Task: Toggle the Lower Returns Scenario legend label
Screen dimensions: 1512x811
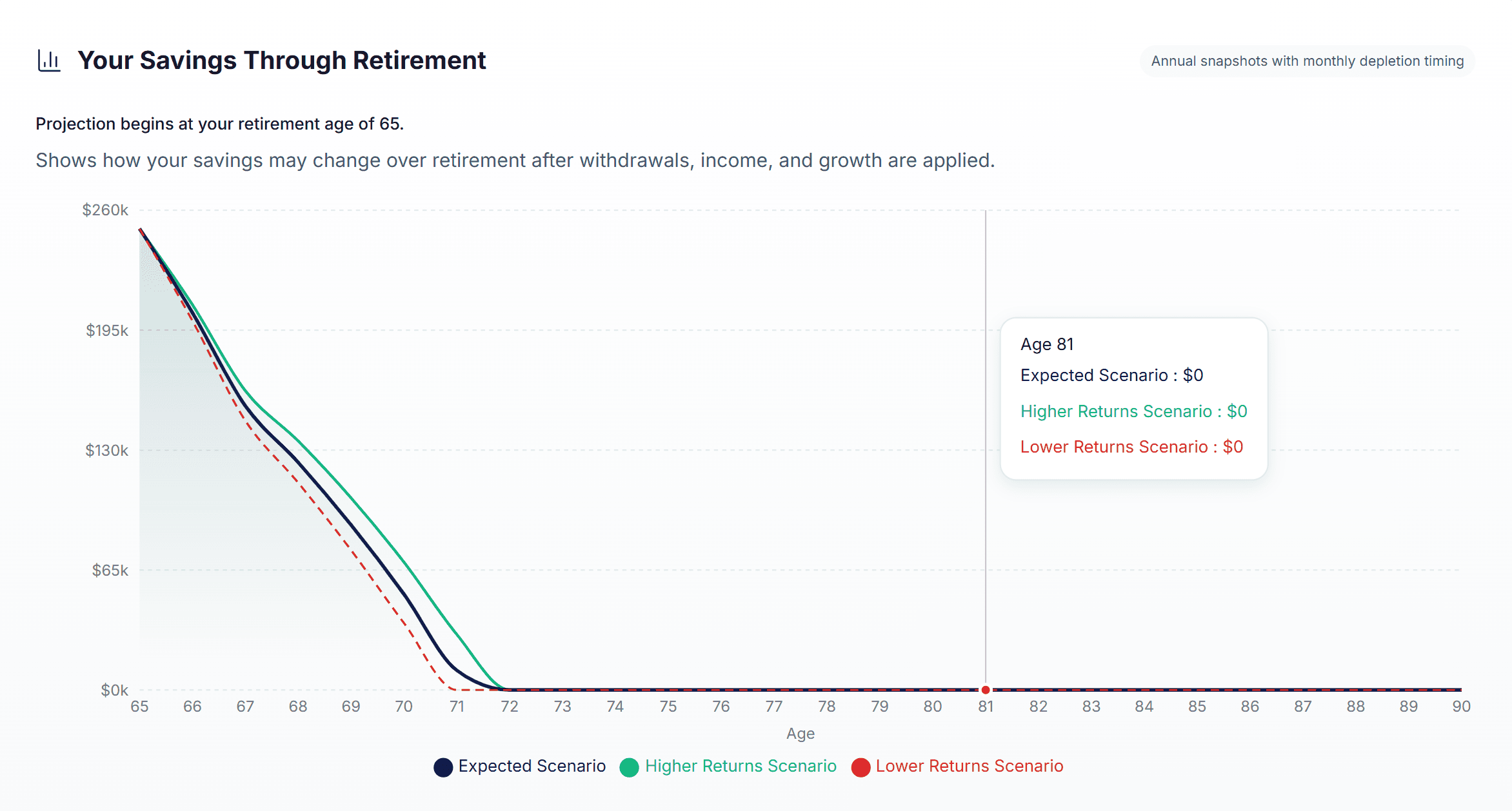Action: (x=970, y=766)
